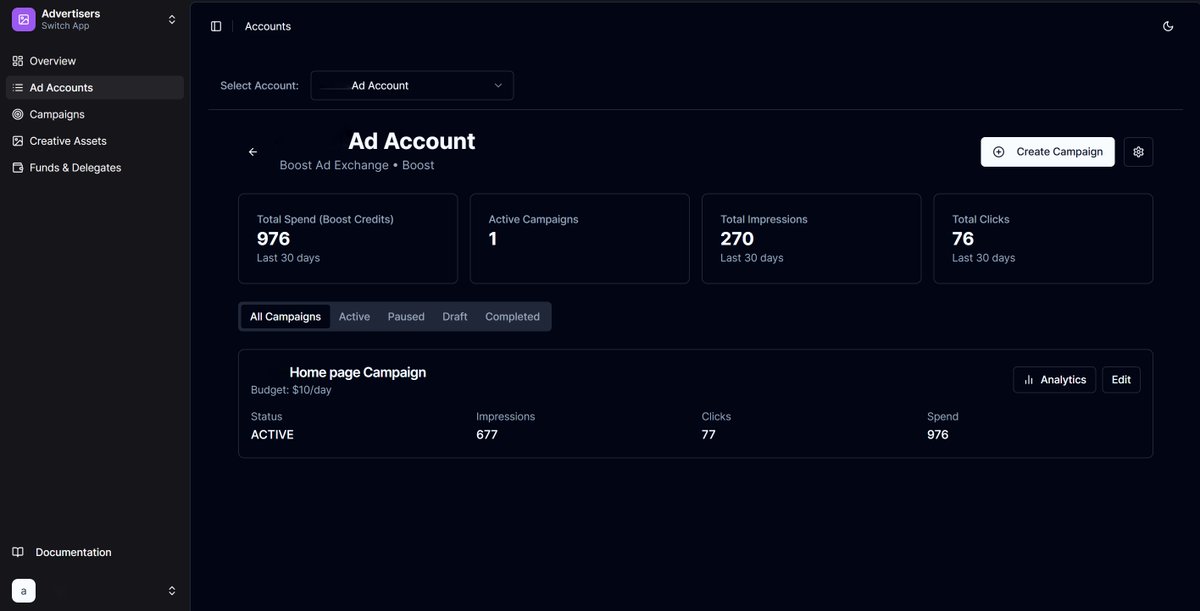Click the Create Campaign button
Screen dimensions: 1200x611
[1048, 152]
